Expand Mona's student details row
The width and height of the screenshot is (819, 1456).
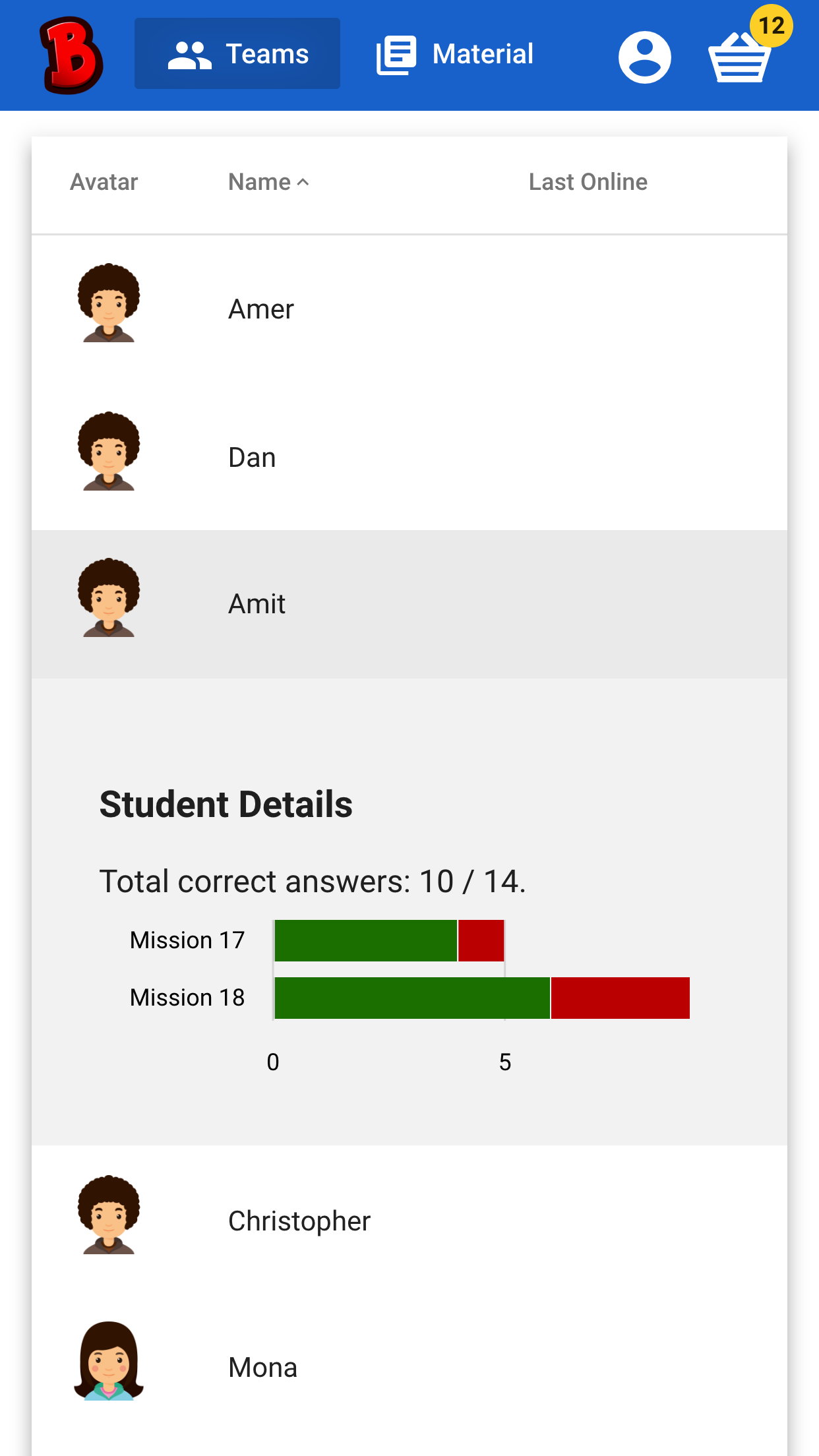coord(409,1368)
